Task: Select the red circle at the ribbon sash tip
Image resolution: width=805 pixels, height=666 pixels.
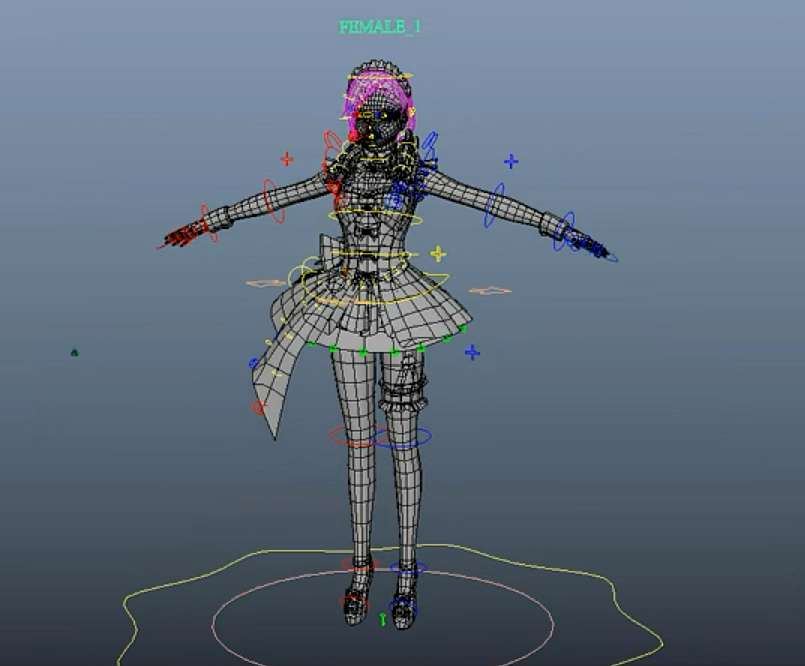Action: pos(259,407)
